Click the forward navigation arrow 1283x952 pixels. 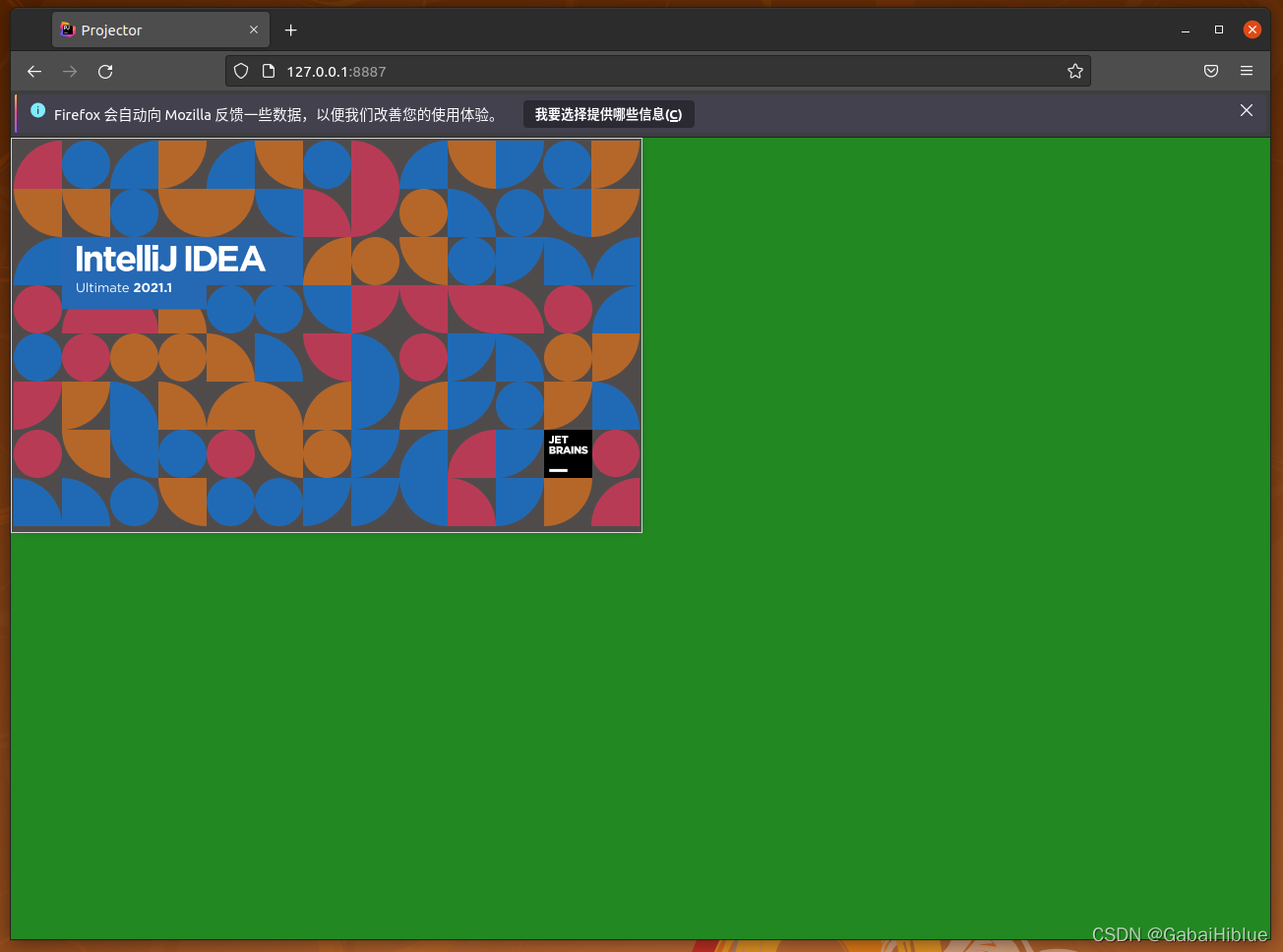70,71
